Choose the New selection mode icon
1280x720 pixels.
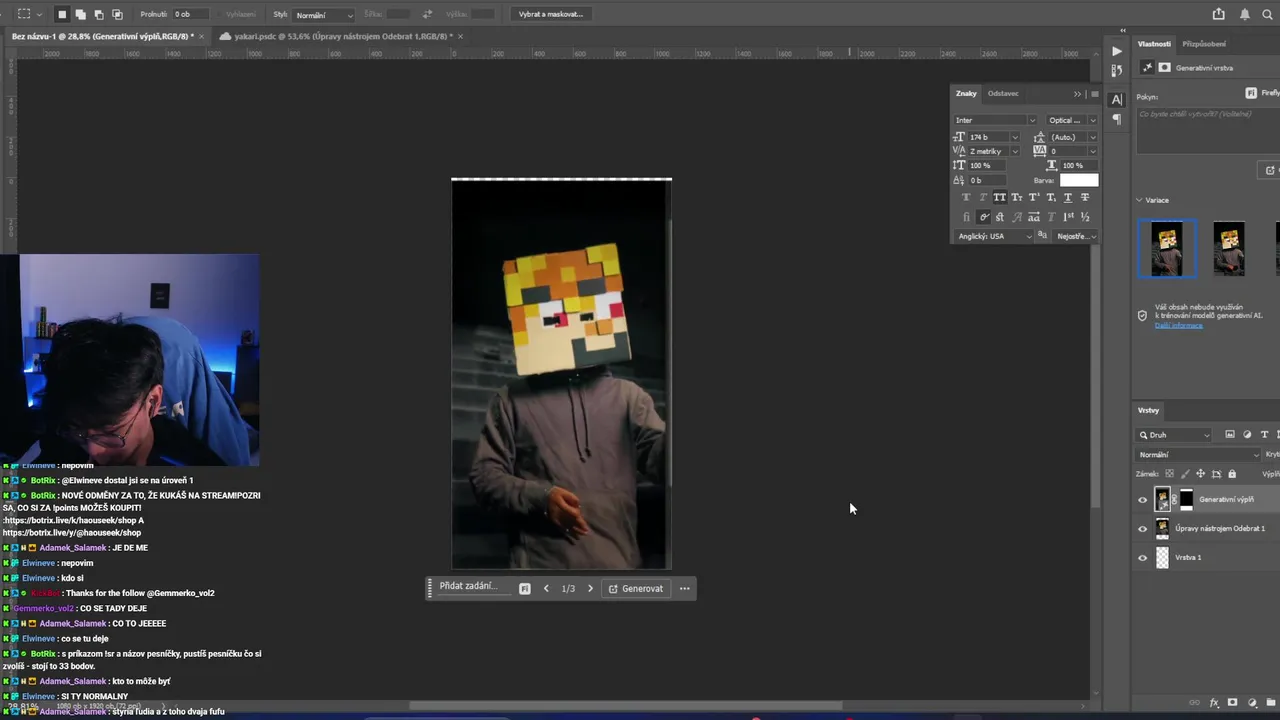tap(61, 14)
